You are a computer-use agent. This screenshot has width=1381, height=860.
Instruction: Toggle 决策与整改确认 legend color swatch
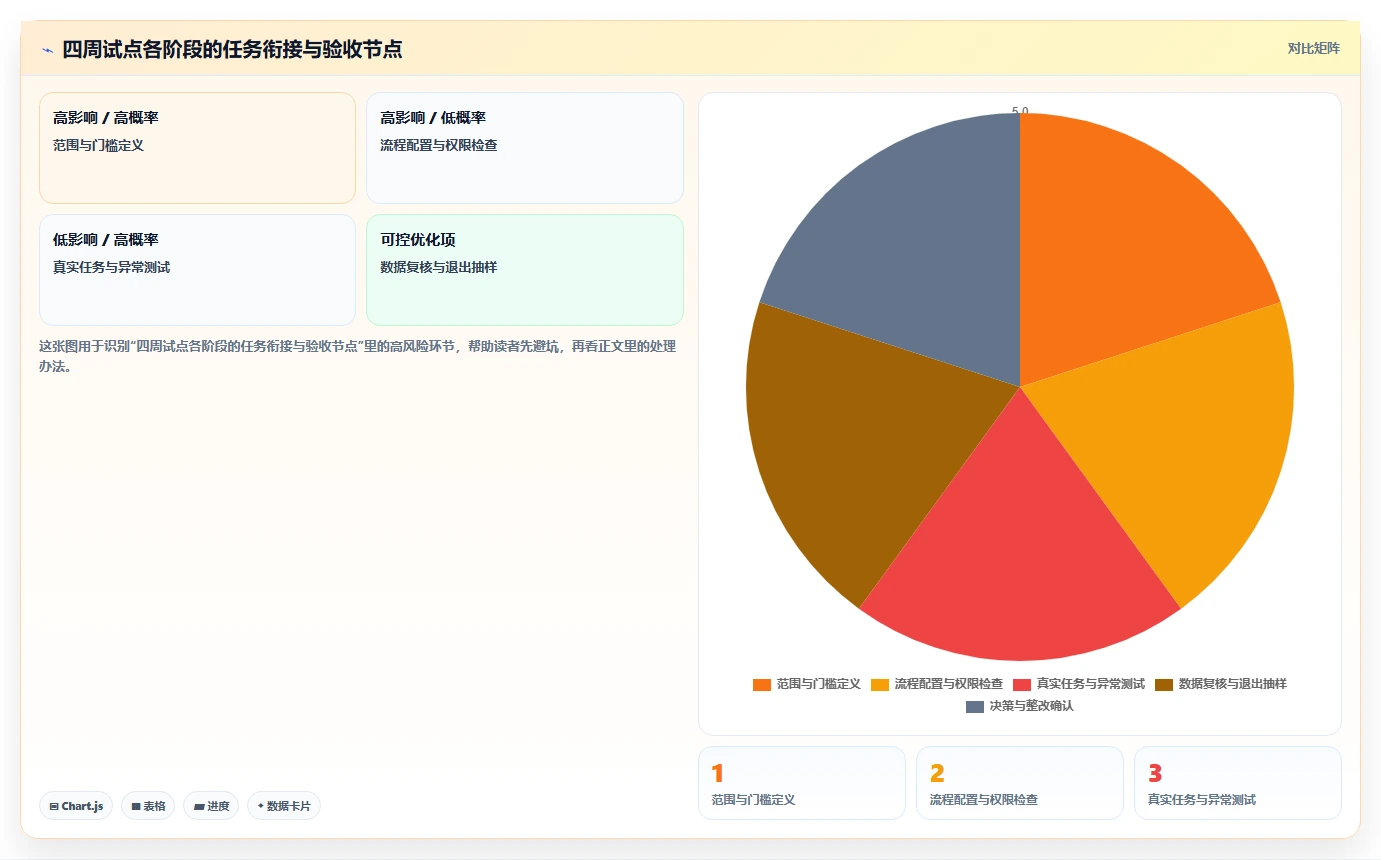(975, 706)
